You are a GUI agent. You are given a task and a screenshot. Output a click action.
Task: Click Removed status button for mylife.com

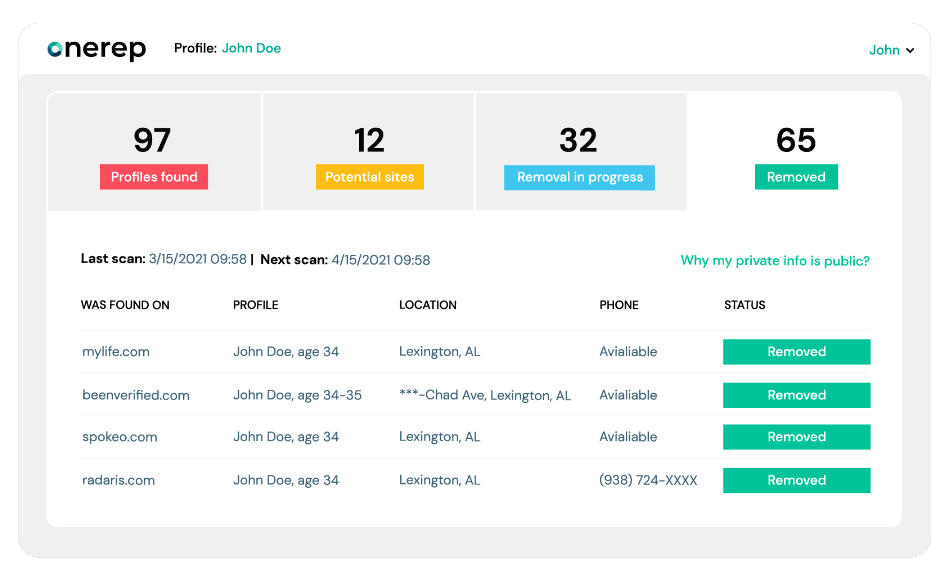click(x=796, y=351)
